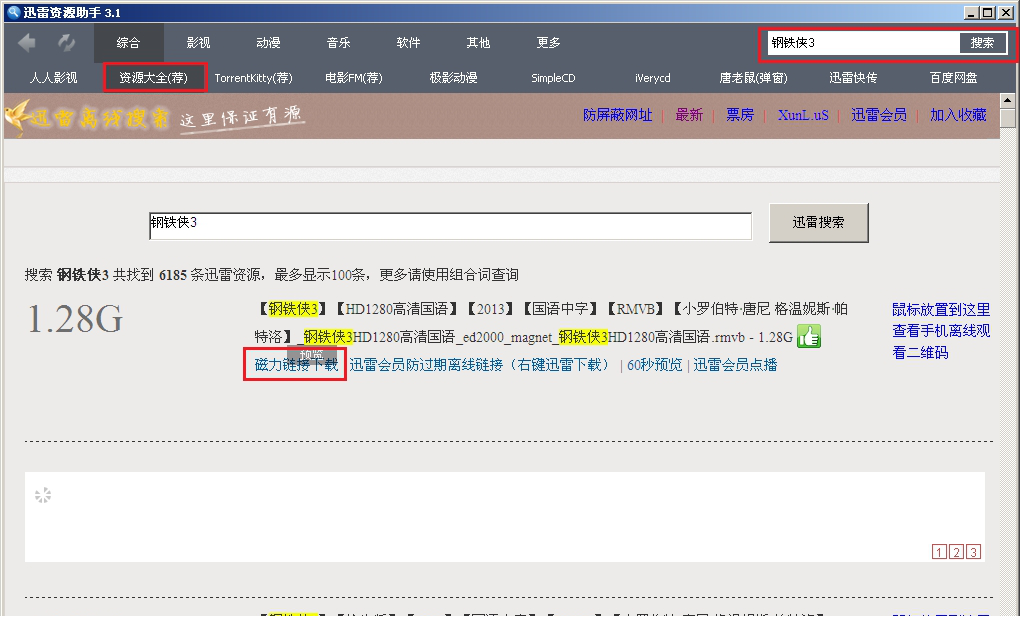Minimize the 迅雷资源助手 window
This screenshot has width=1020, height=640.
(x=971, y=12)
